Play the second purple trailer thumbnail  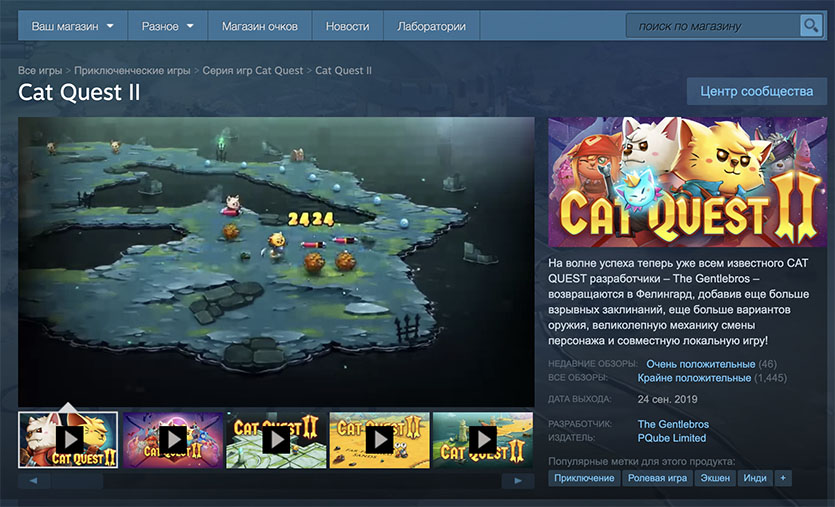(x=173, y=440)
